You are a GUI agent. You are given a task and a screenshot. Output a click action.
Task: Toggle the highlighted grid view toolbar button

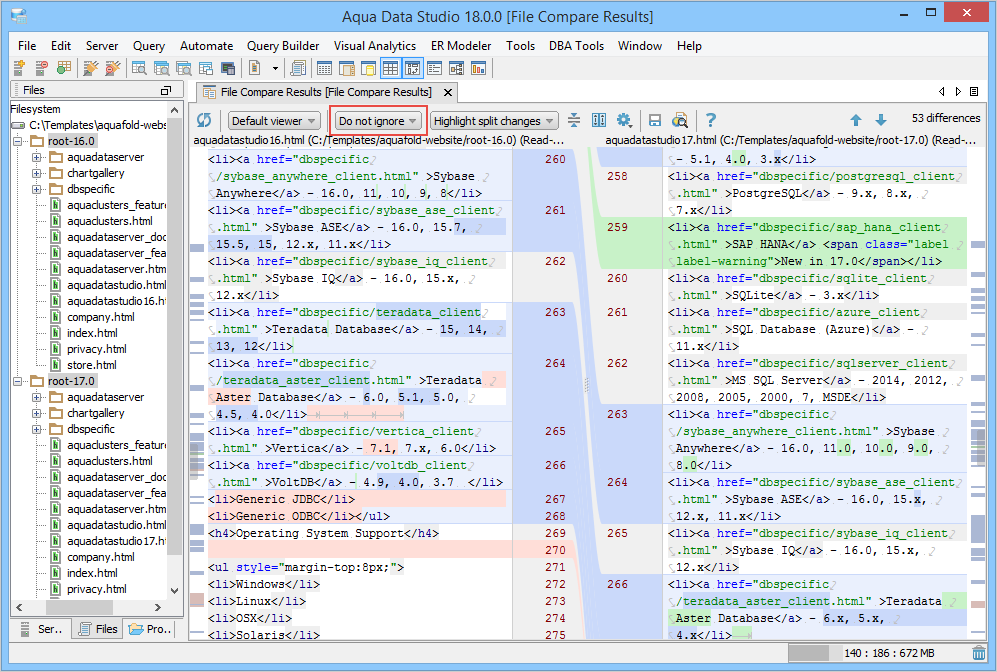tap(390, 68)
